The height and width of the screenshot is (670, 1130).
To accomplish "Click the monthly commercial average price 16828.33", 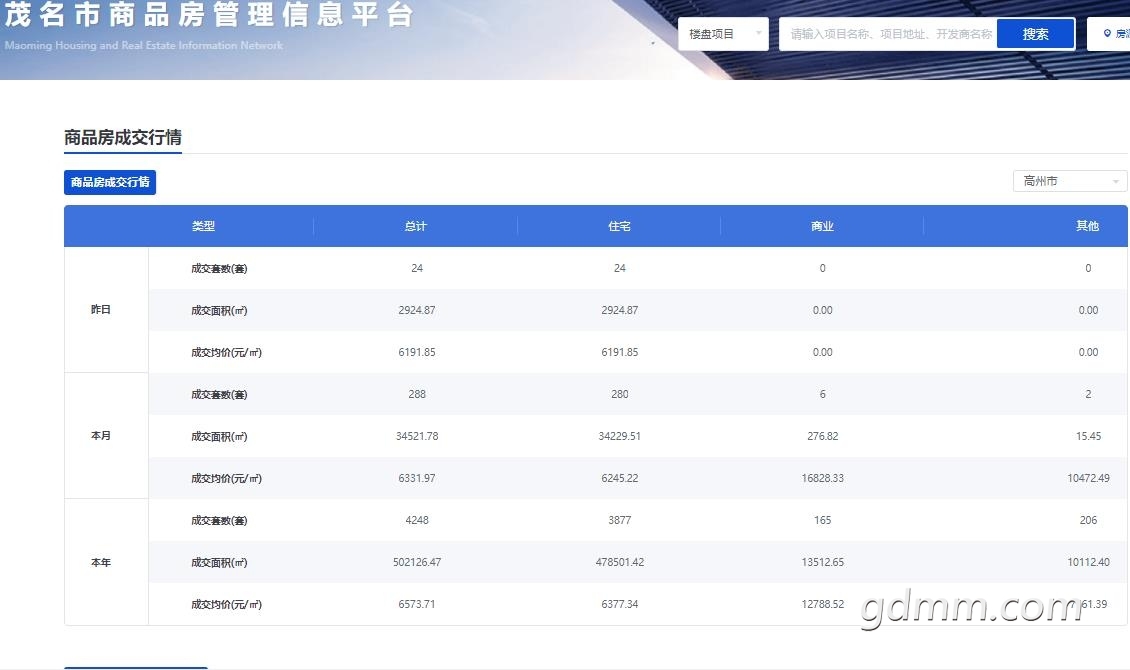I will 822,478.
